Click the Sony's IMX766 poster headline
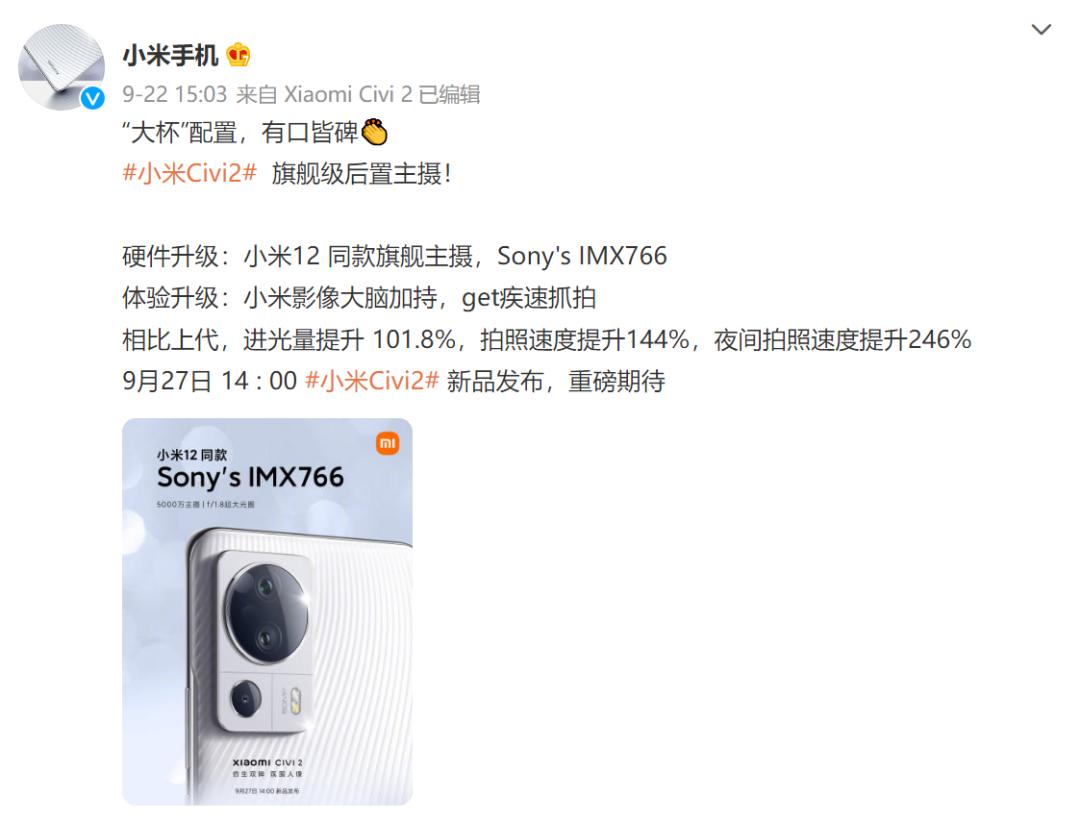Screen dimensions: 1080x821 click(250, 477)
